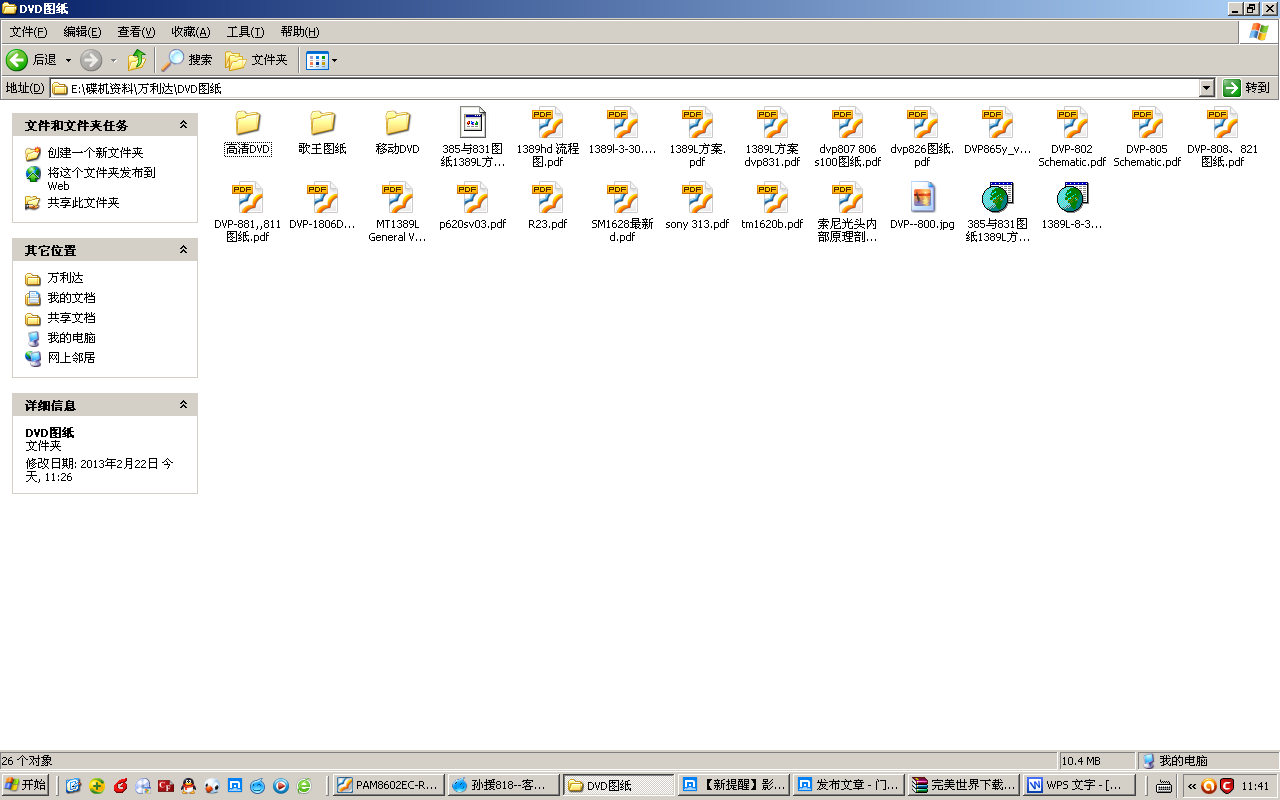
Task: Click the 开始 Start button
Action: 26,785
